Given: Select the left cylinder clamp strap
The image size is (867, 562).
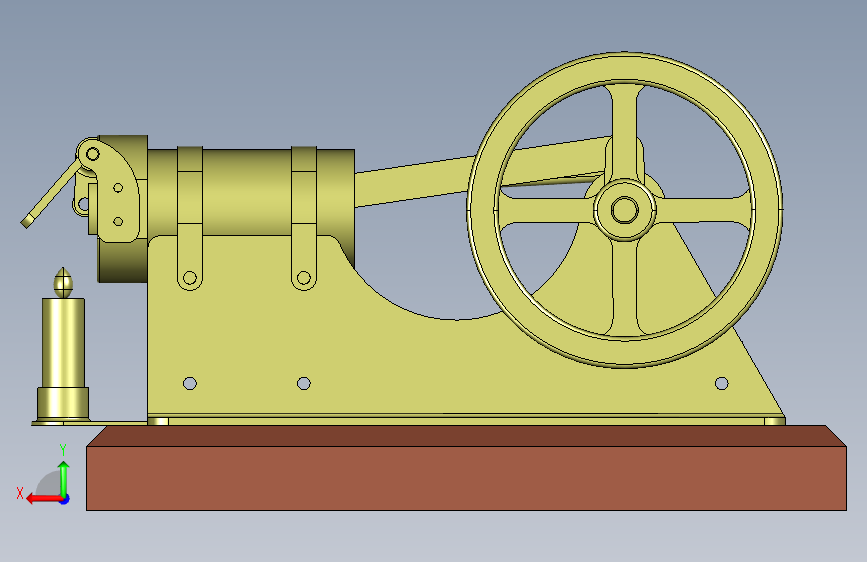Looking at the screenshot, I should coord(190,218).
